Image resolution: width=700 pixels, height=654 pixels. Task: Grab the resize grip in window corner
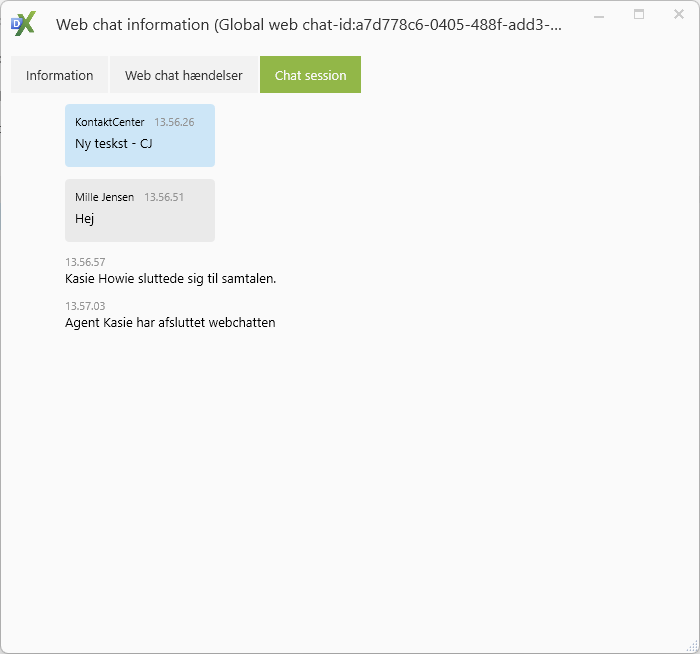click(692, 646)
